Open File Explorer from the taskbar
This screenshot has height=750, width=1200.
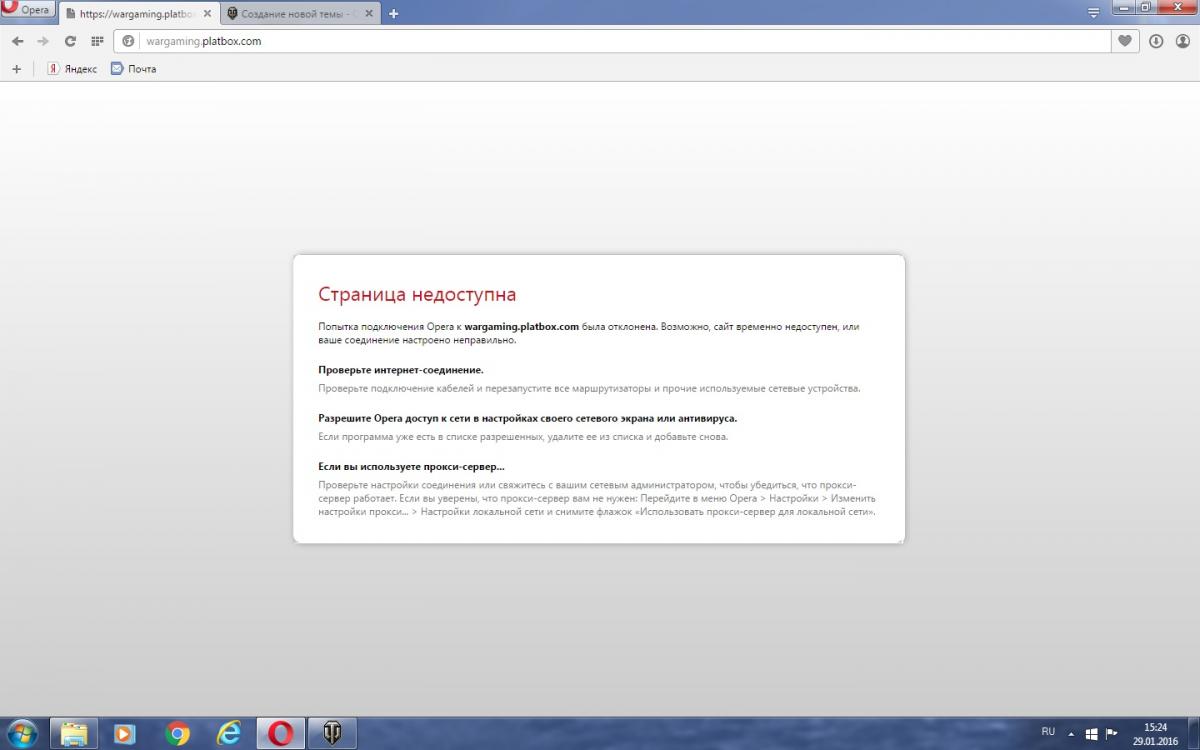(x=75, y=733)
